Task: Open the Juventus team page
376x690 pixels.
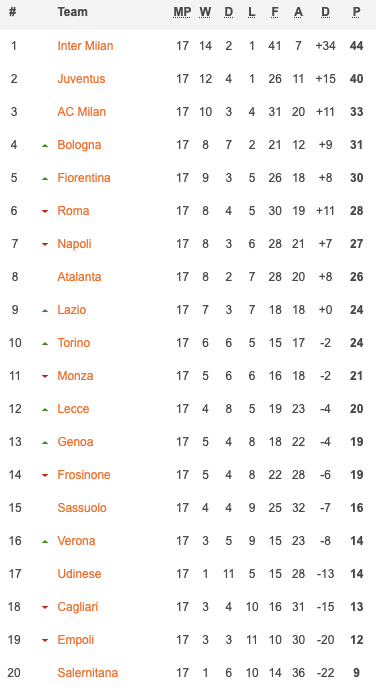Action: pos(81,79)
